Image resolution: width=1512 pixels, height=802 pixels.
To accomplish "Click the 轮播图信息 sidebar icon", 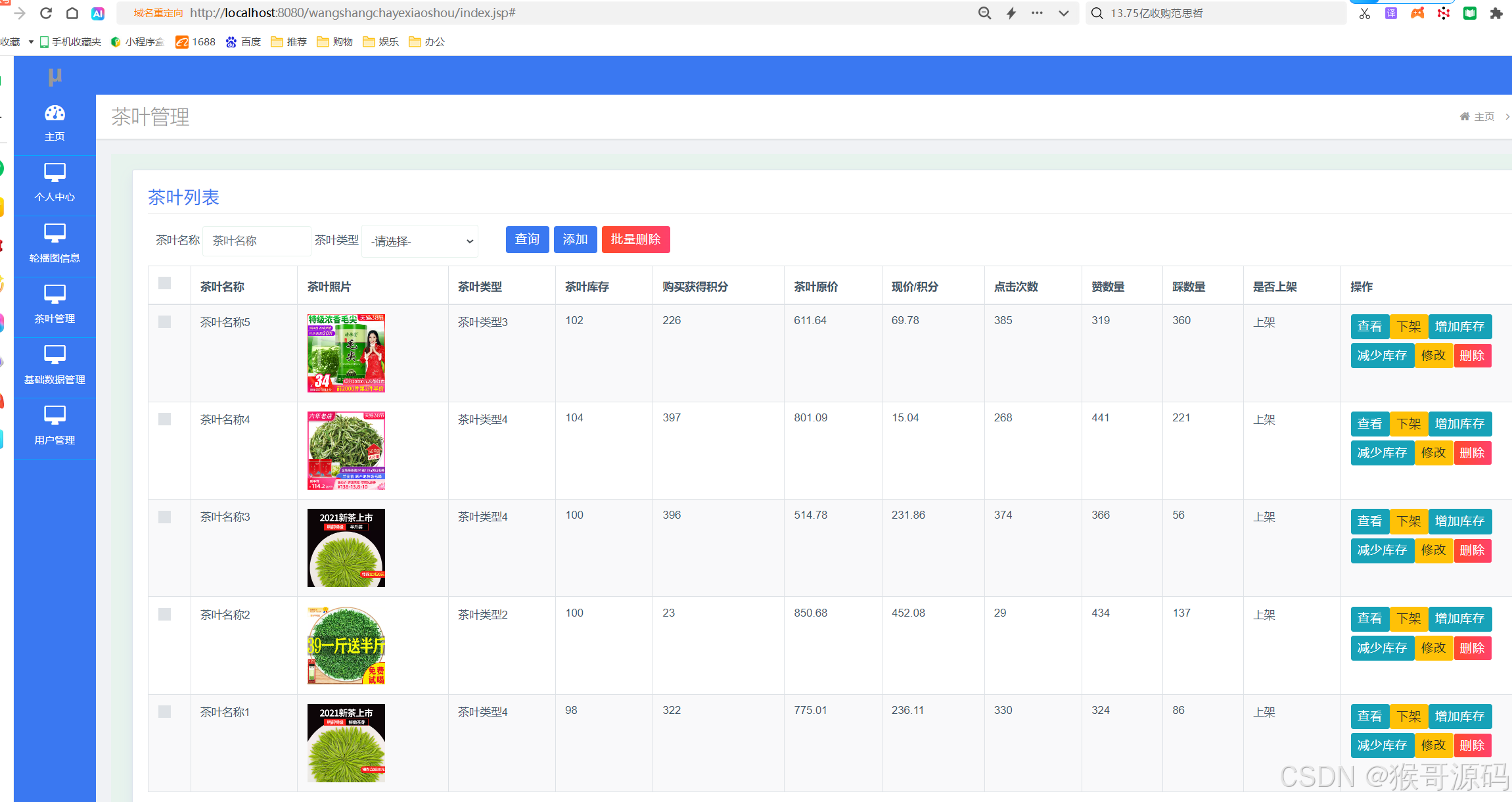I will 55,233.
